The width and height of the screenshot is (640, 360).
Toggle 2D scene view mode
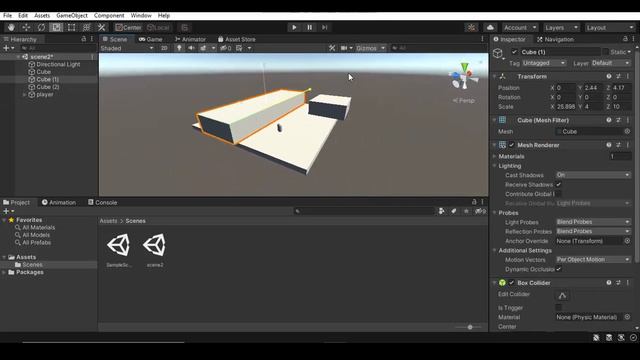[x=164, y=48]
